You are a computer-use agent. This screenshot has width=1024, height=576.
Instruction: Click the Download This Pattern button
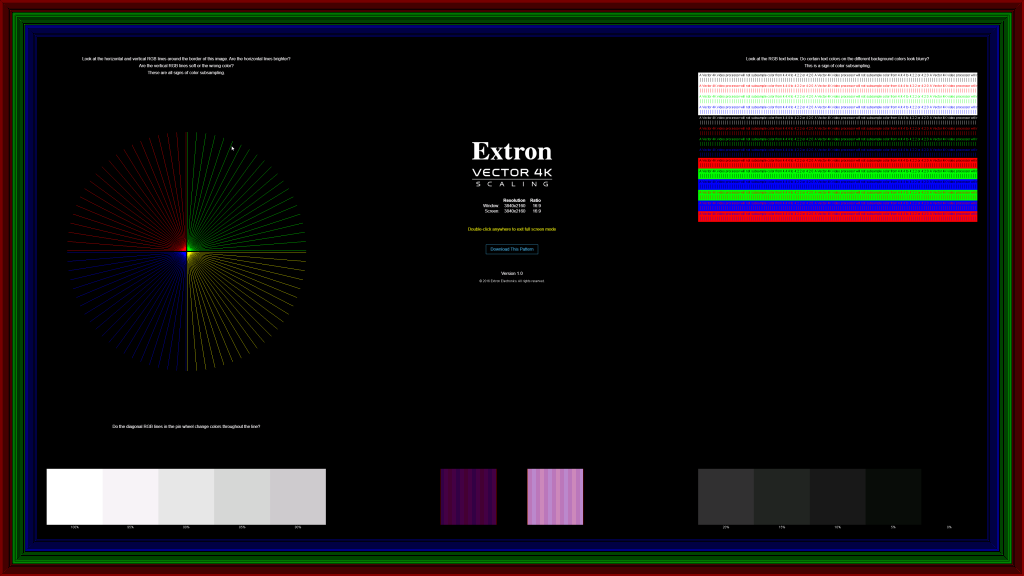(x=511, y=249)
